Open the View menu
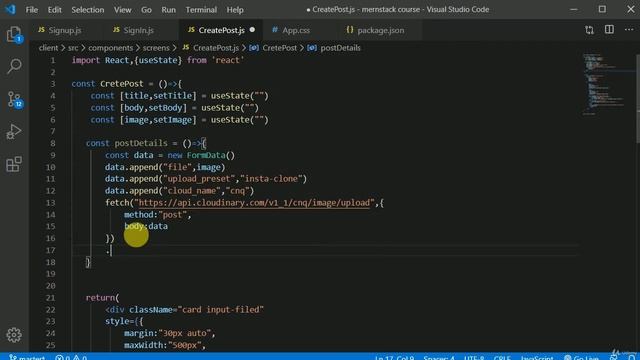Screen dimensions: 640x360 [x=122, y=9]
